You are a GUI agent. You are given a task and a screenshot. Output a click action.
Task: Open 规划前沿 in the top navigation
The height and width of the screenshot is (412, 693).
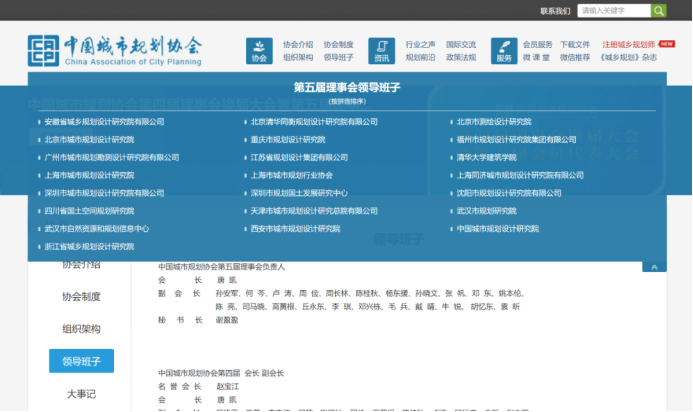point(420,57)
